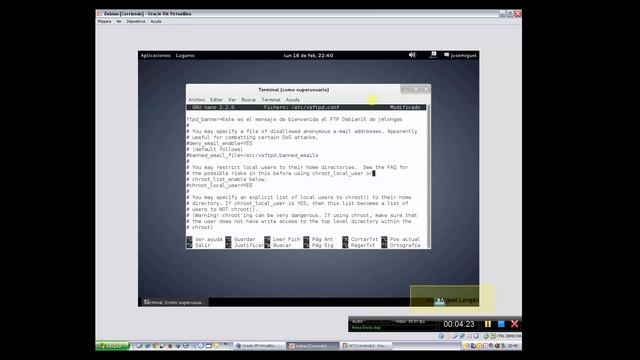Image resolution: width=640 pixels, height=360 pixels.
Task: Cancel recording with the red X
Action: (514, 324)
